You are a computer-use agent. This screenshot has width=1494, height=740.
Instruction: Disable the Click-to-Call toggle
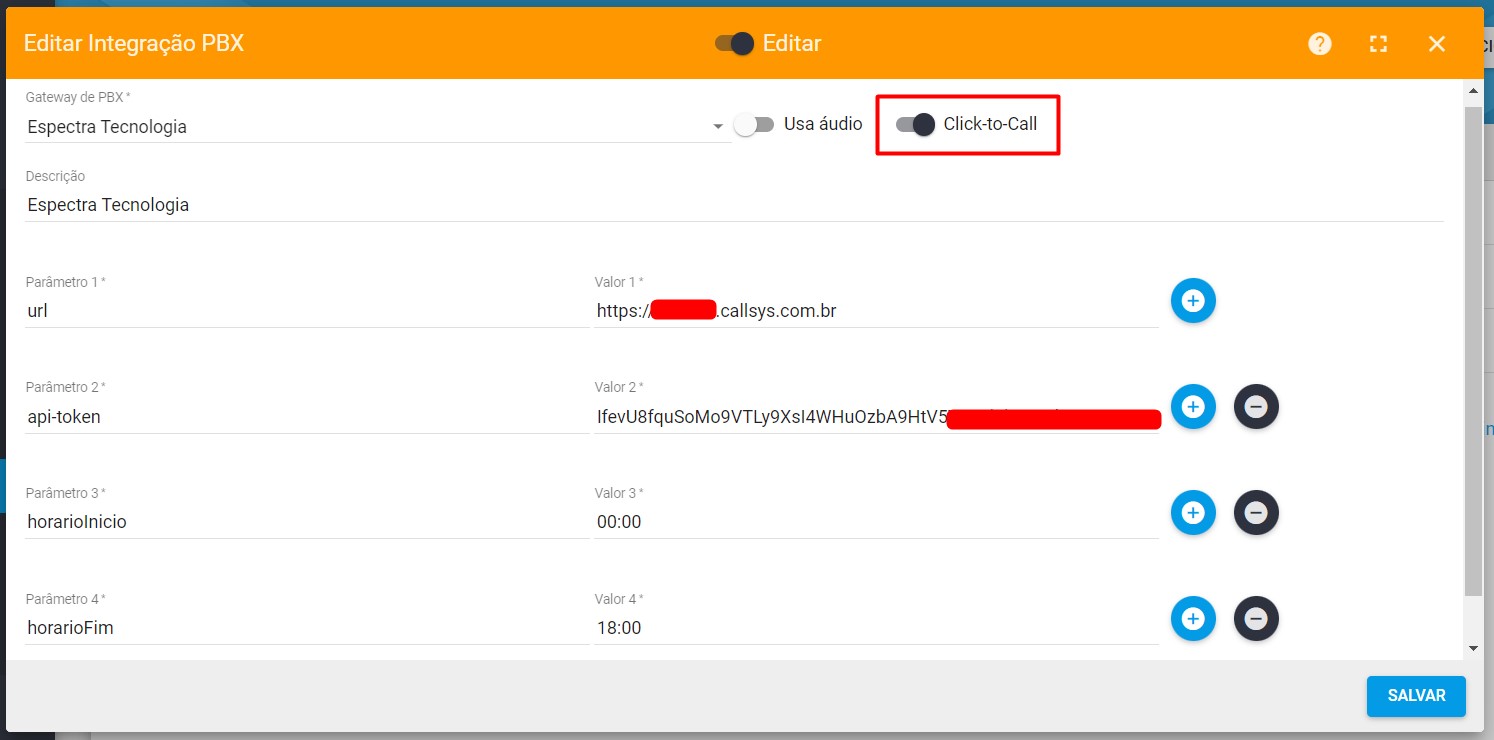(x=913, y=124)
